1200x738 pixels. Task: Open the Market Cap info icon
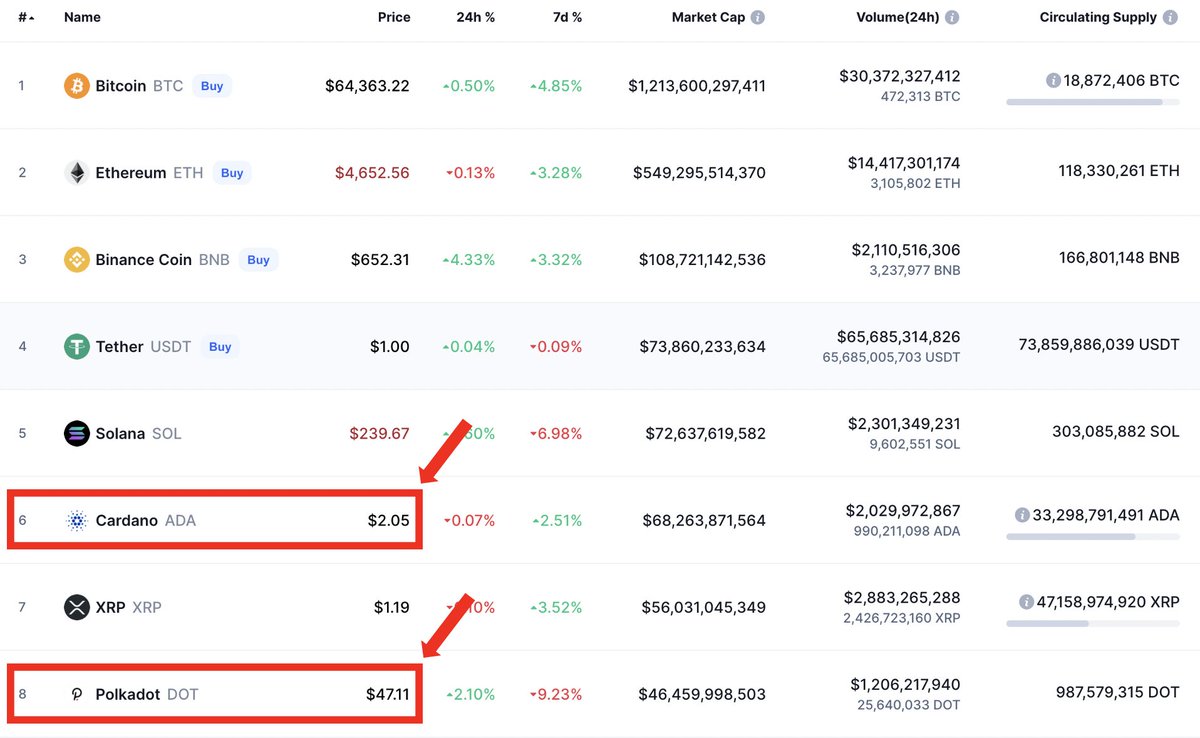pos(758,18)
